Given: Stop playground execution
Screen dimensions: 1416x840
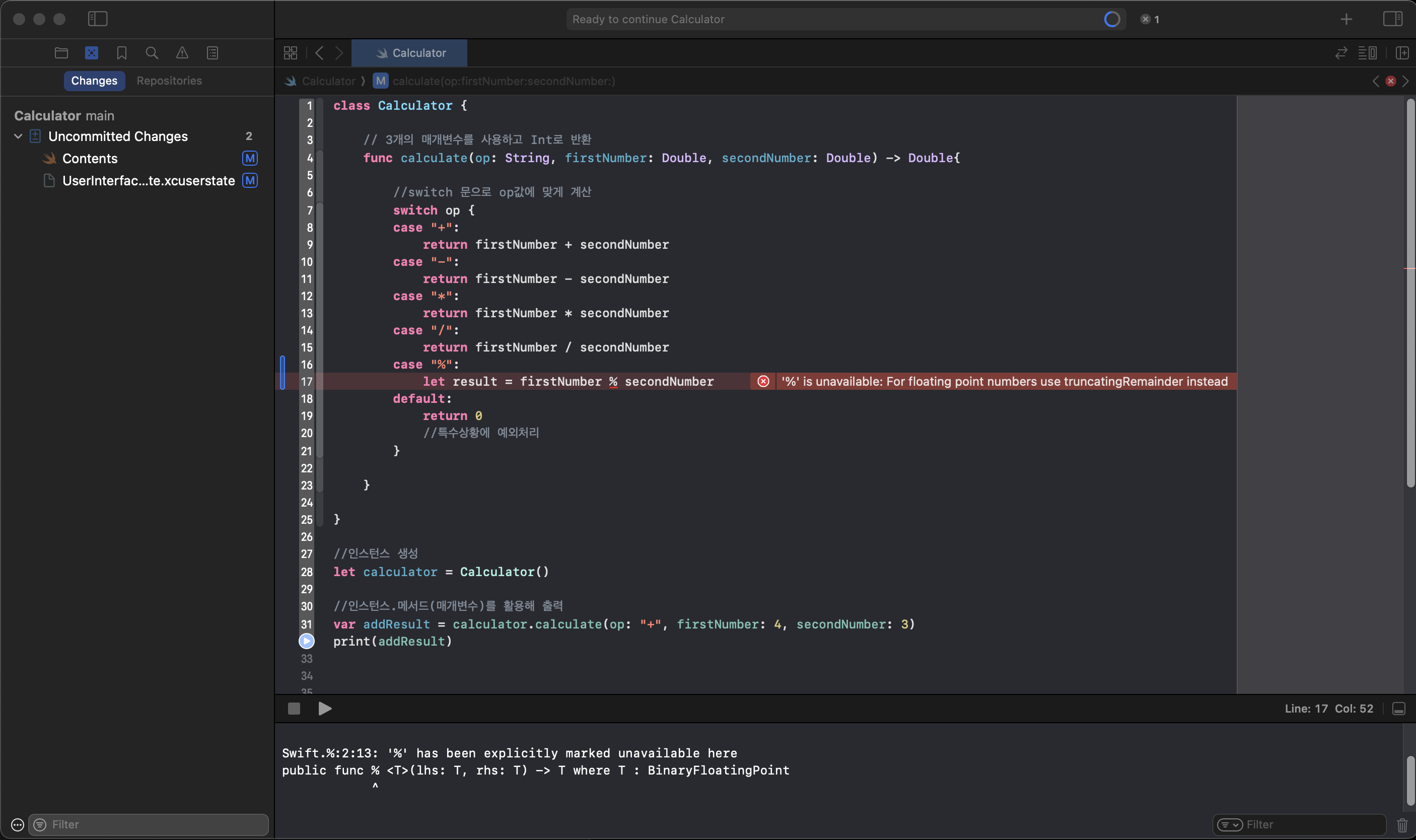Looking at the screenshot, I should (294, 708).
